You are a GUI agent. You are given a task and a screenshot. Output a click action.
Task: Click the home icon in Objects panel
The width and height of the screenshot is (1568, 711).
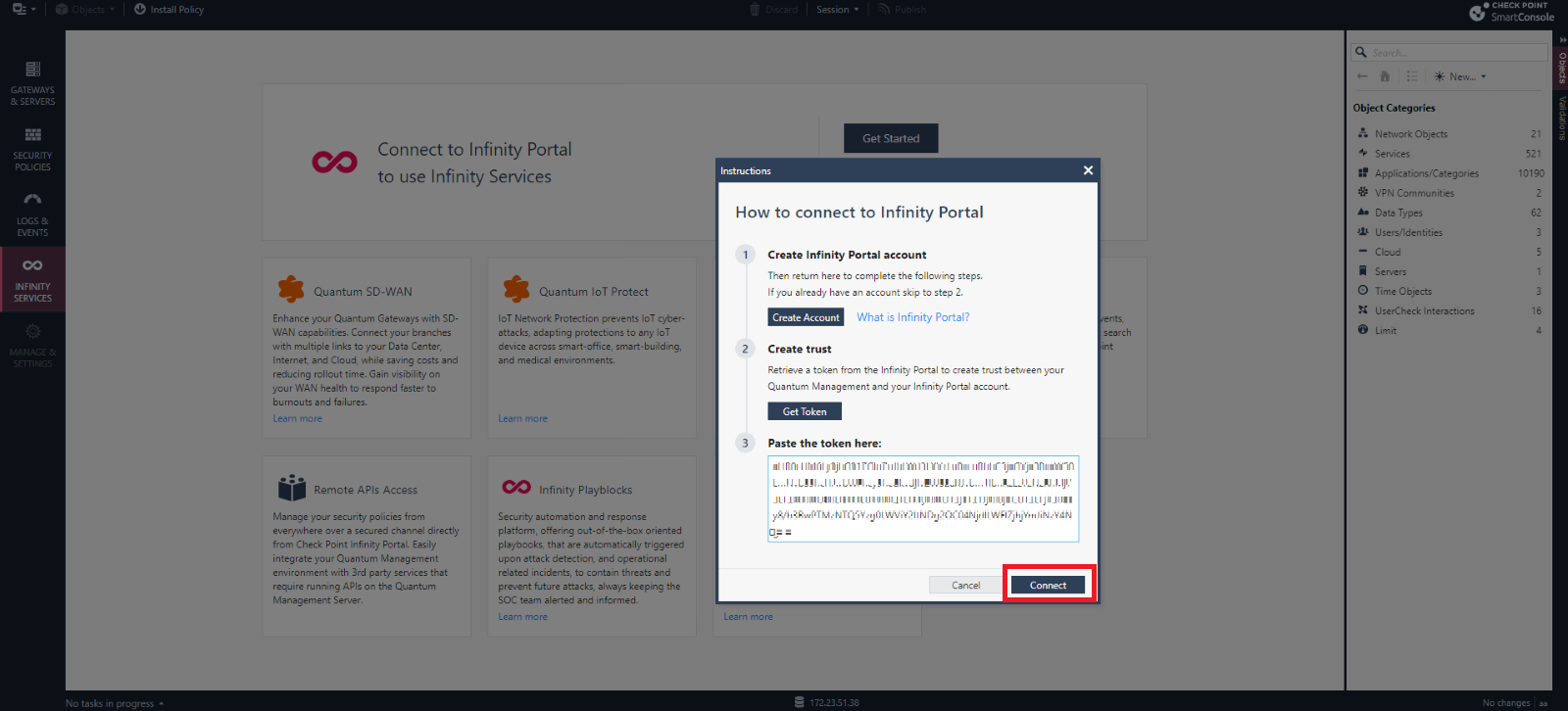[x=1385, y=76]
